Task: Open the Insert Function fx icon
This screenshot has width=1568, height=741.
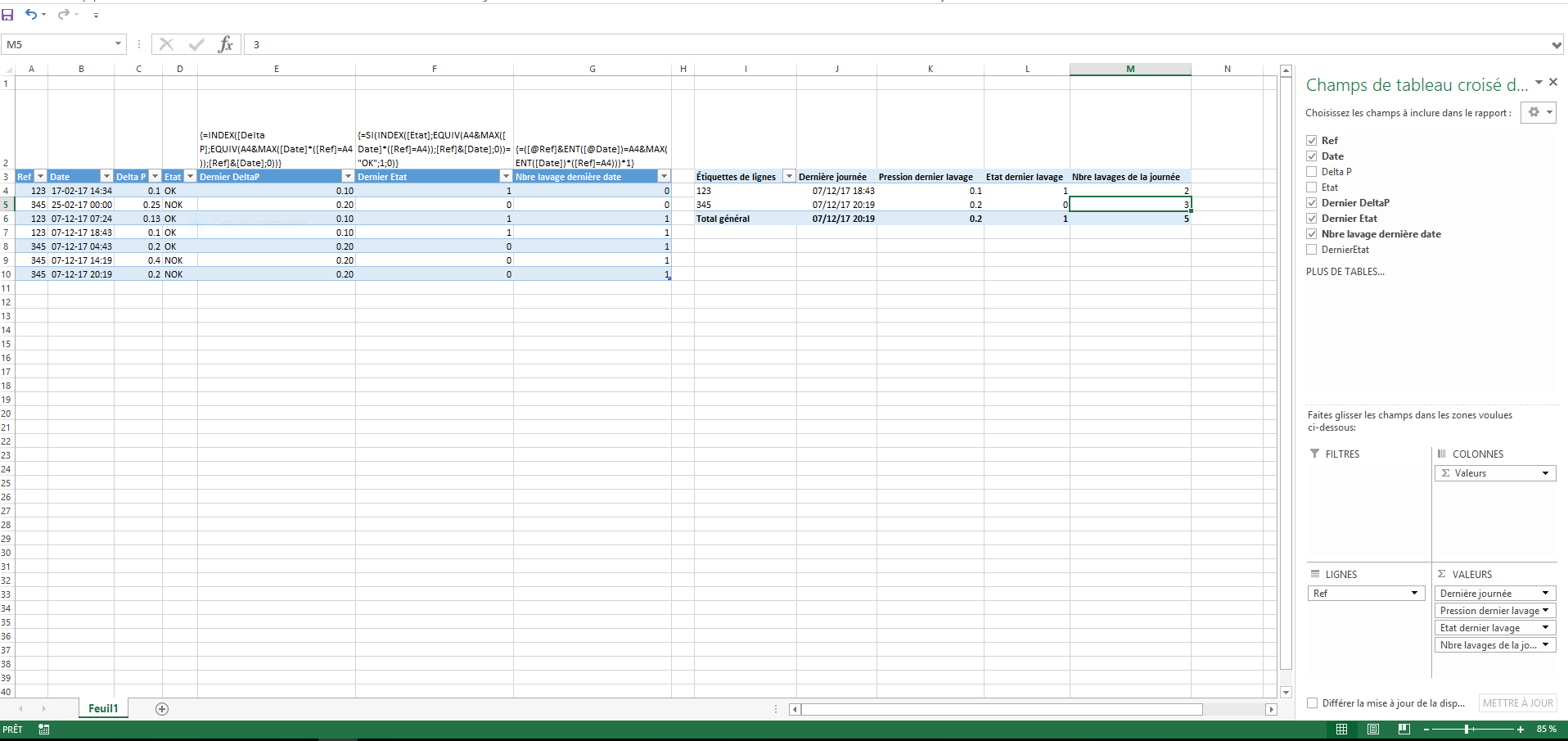Action: tap(226, 44)
